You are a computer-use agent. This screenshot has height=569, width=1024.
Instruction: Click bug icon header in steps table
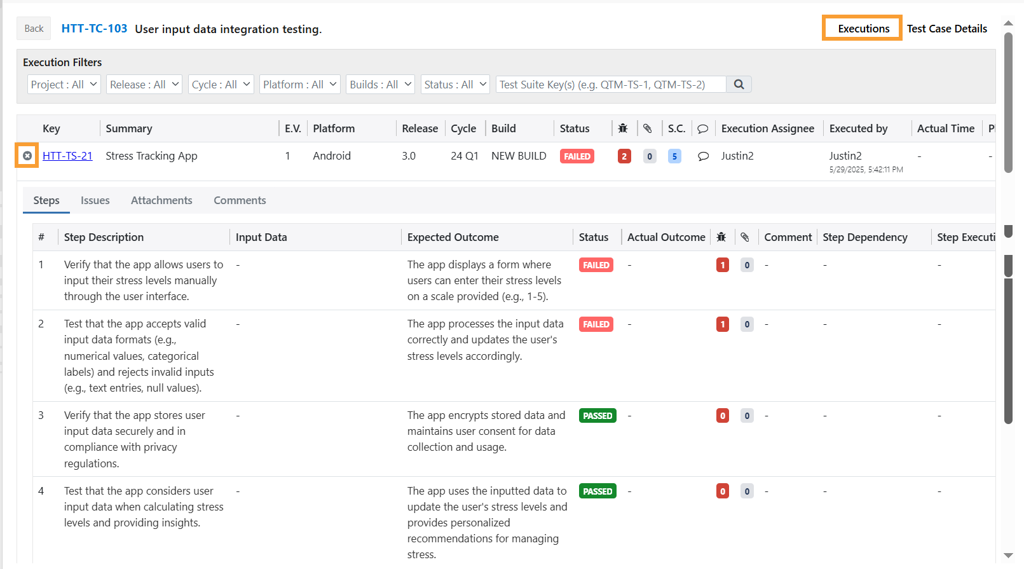721,237
